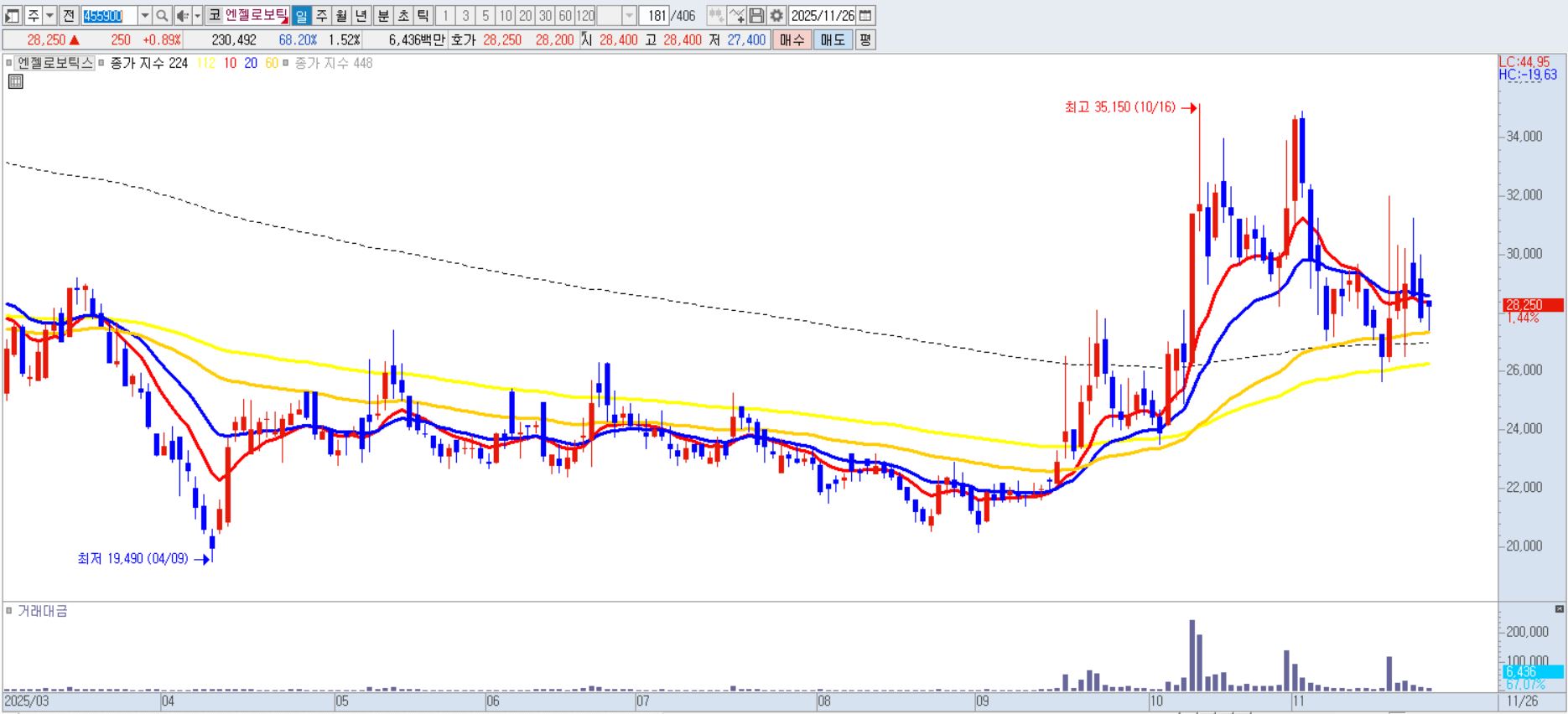Click the 매도 sell button
The image size is (1568, 714).
(833, 39)
